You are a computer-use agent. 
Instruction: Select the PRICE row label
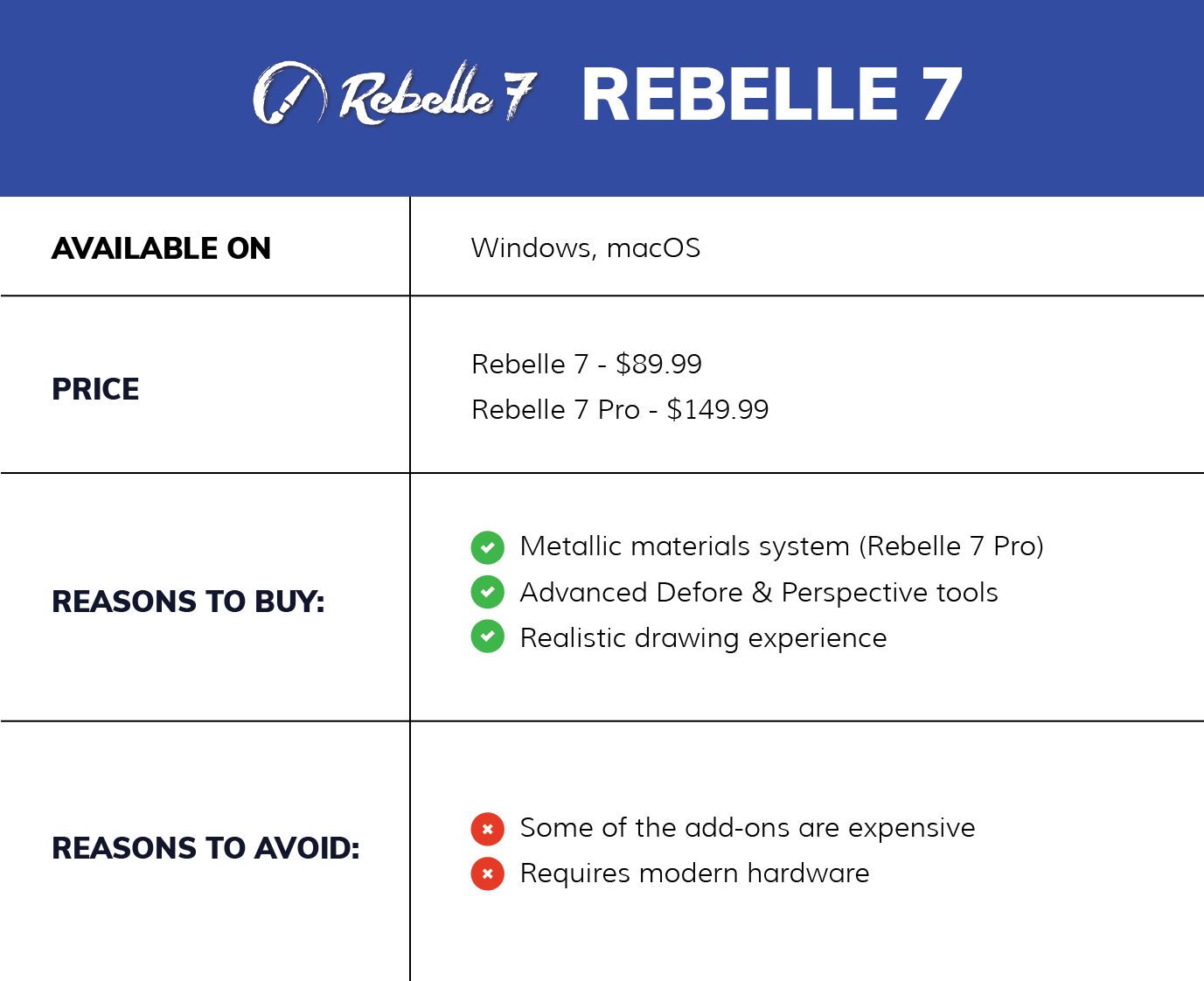95,389
